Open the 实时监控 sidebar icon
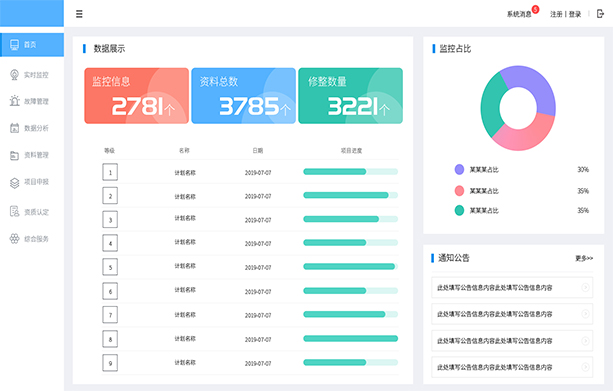The height and width of the screenshot is (391, 613). tap(14, 75)
